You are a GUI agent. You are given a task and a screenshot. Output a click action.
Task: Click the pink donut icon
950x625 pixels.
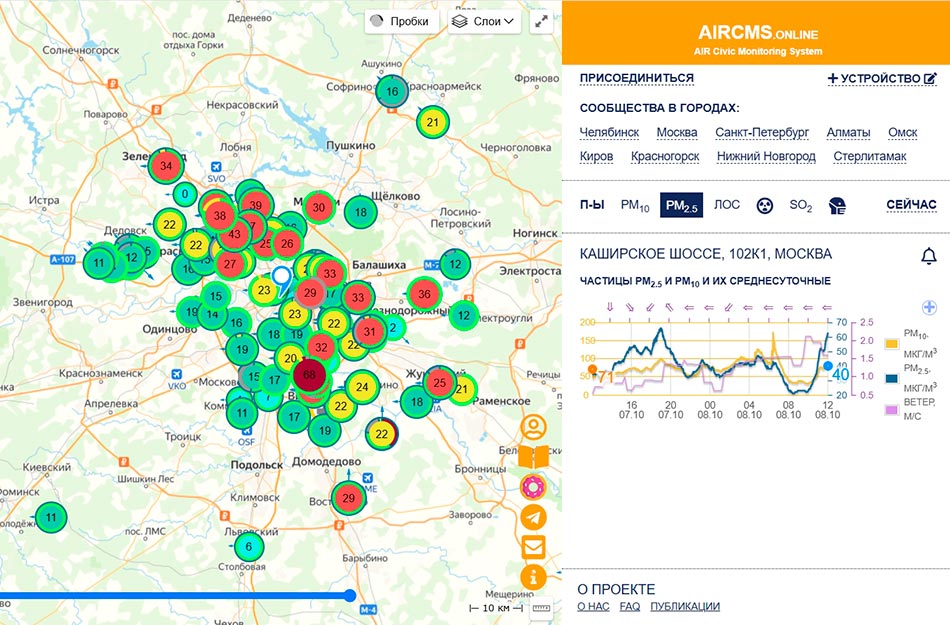tap(535, 487)
